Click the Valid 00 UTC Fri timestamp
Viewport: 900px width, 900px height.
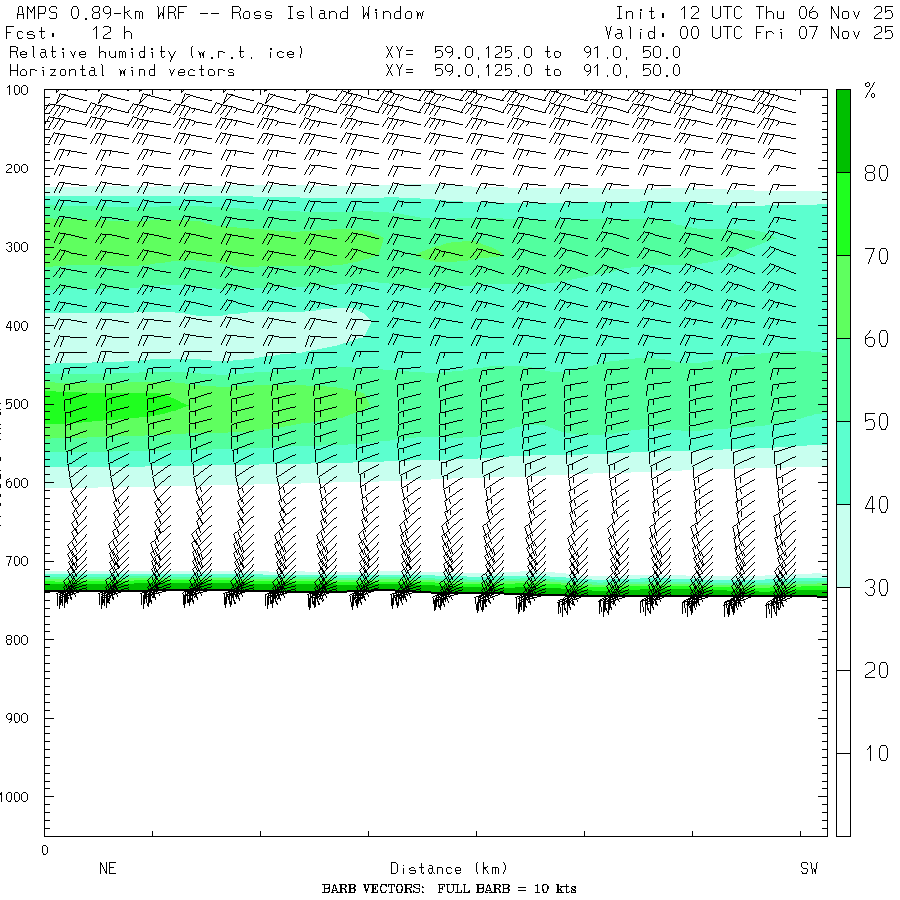(748, 33)
